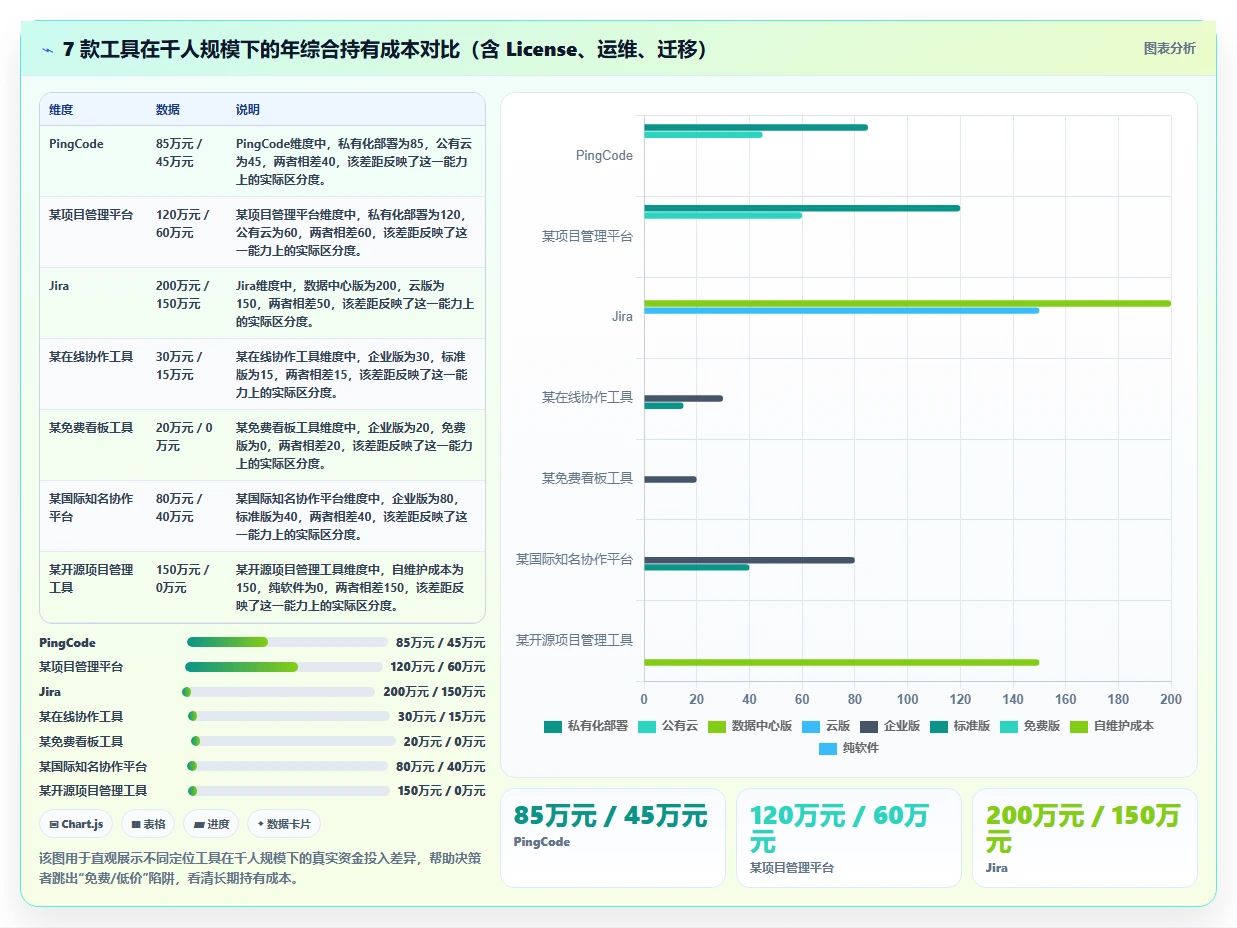This screenshot has width=1237, height=928.
Task: Select the 数据卡片 tag
Action: coord(284,824)
